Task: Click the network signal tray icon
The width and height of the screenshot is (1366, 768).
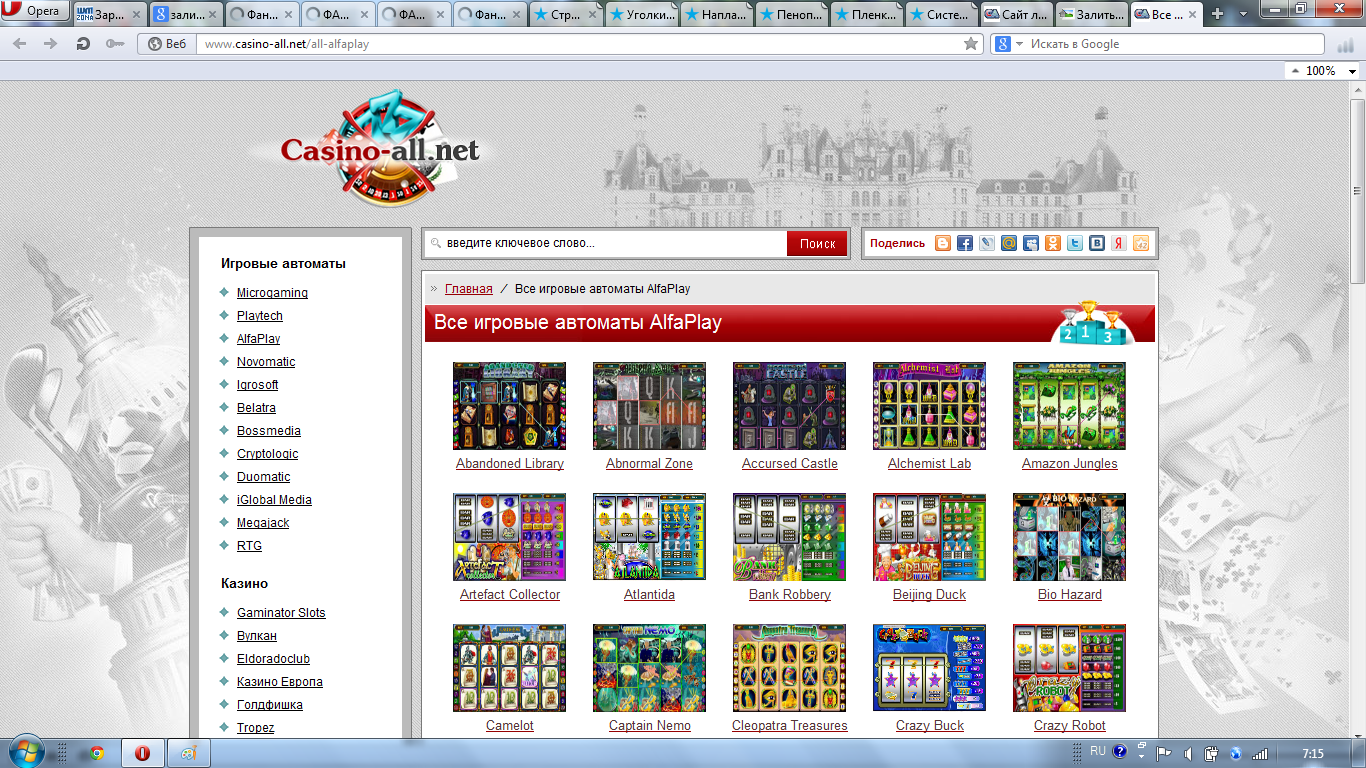Action: (x=1260, y=753)
